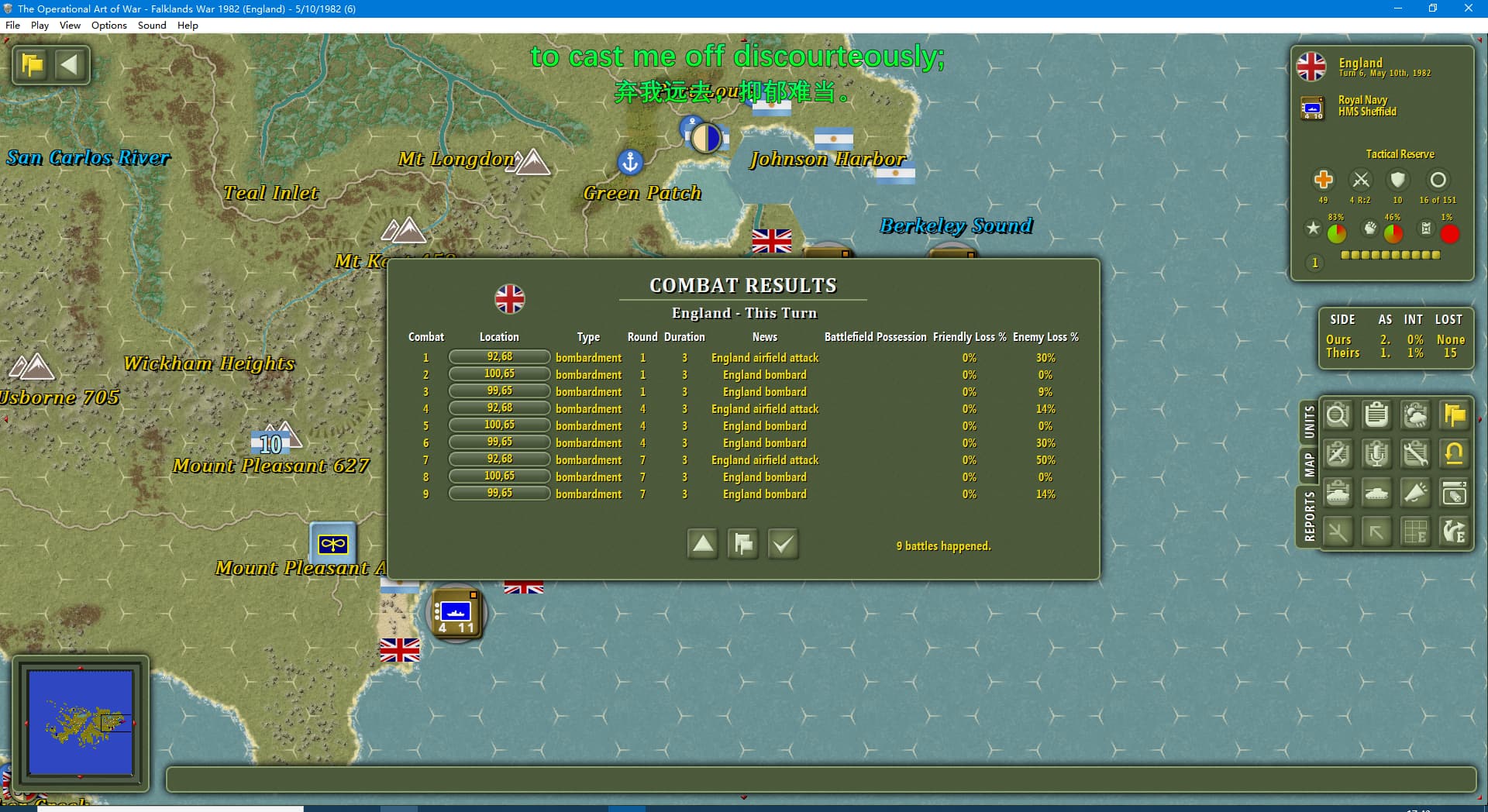Click the airfield symbol at Mount Pleasant
Viewport: 1488px width, 812px height.
pos(333,545)
